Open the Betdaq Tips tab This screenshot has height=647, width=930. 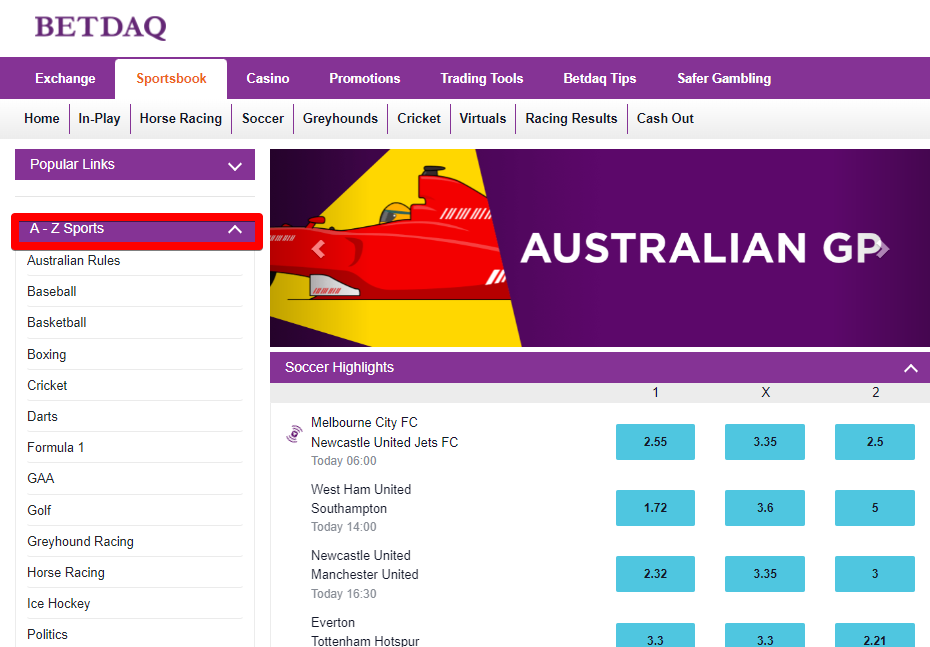pyautogui.click(x=600, y=78)
